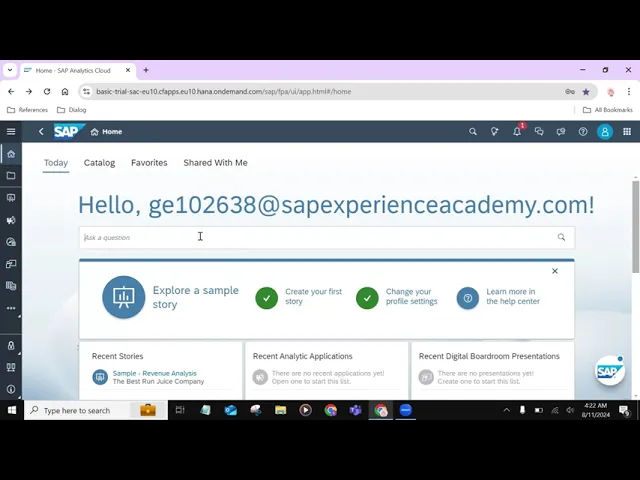Open the Modeler sidebar icon
Viewport: 640px width, 480px height.
pyautogui.click(x=11, y=286)
